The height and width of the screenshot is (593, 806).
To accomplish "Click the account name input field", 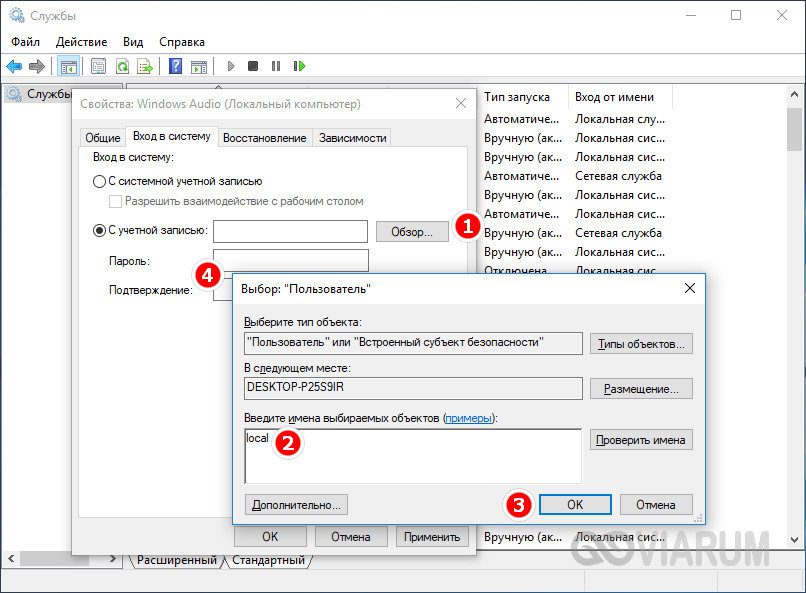I will (x=290, y=232).
